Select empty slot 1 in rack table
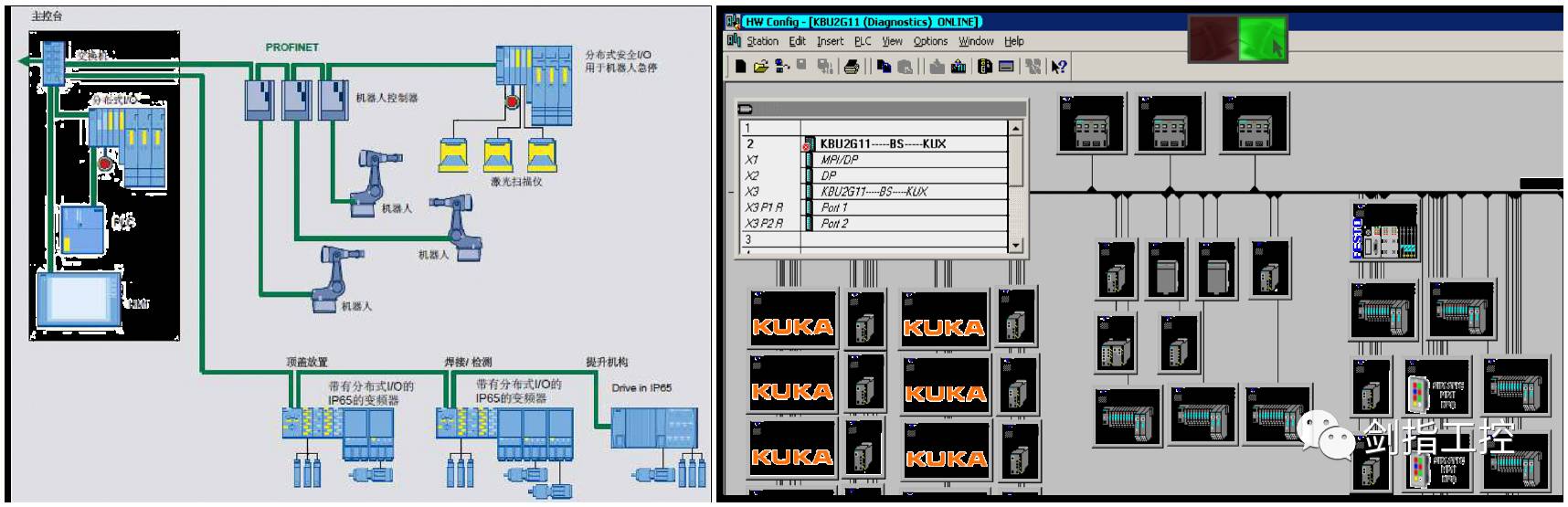The image size is (1568, 507). point(874,129)
